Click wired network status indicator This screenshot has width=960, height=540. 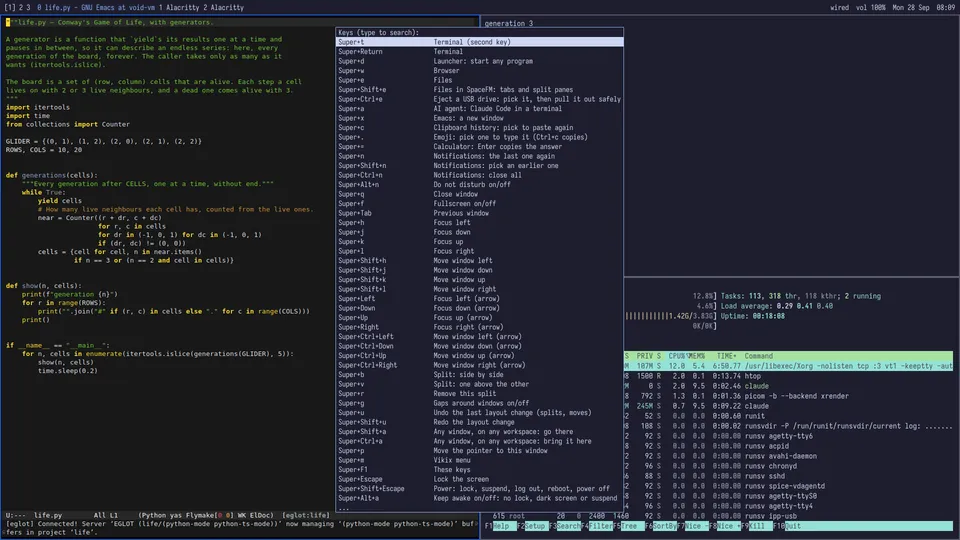[839, 7]
